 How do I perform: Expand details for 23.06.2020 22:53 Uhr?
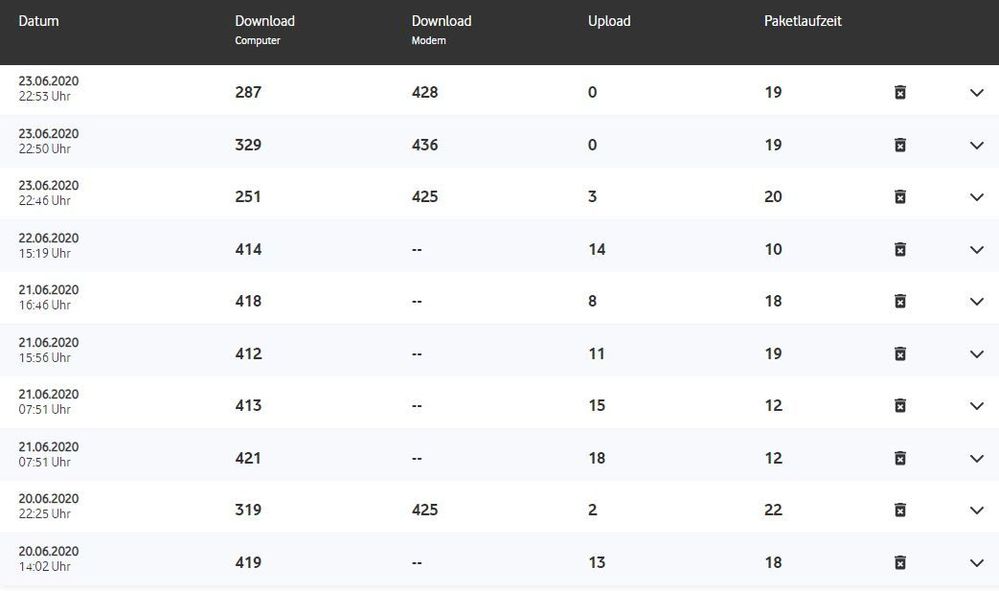pos(977,93)
